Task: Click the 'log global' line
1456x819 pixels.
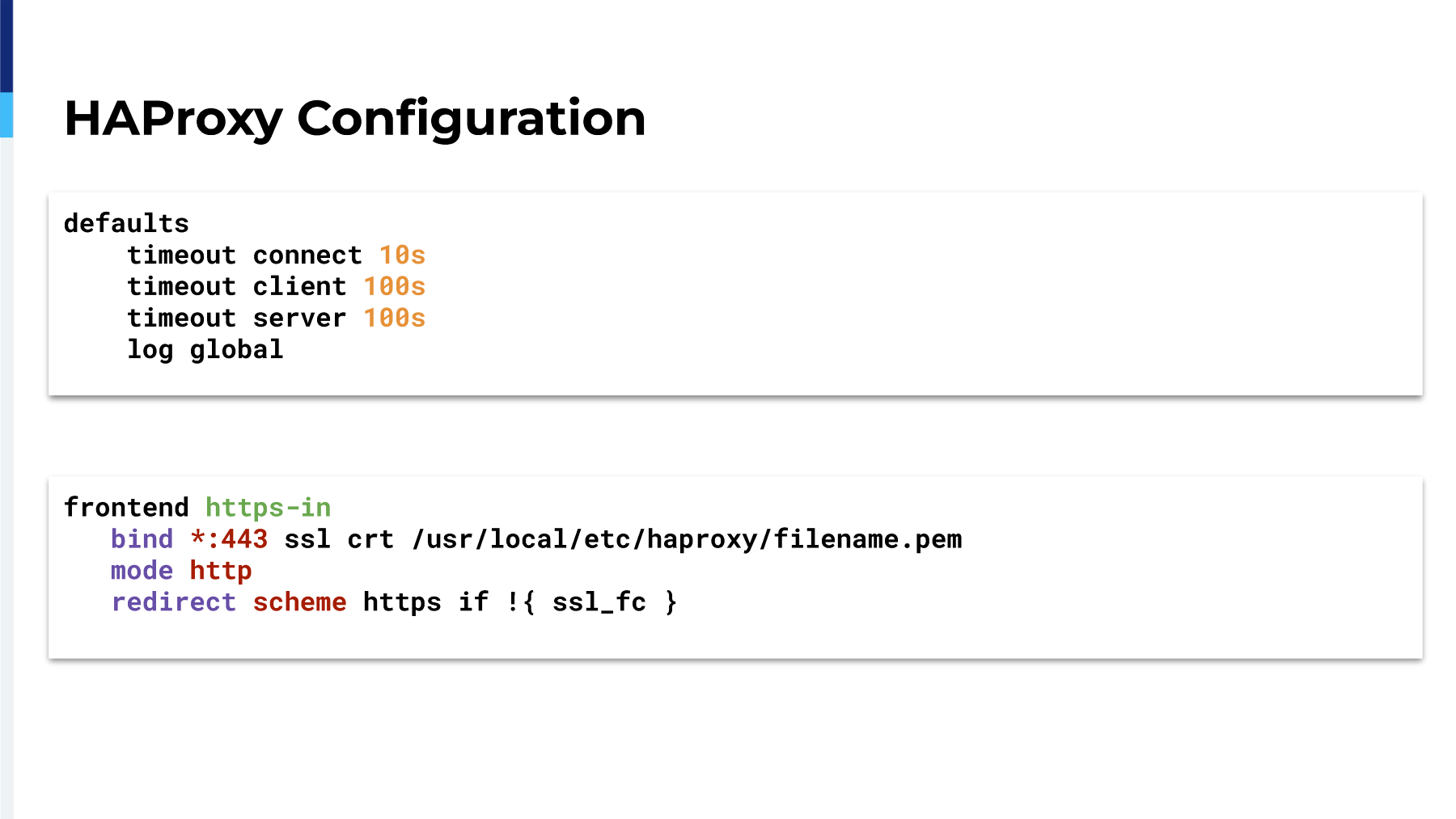Action: (x=205, y=350)
